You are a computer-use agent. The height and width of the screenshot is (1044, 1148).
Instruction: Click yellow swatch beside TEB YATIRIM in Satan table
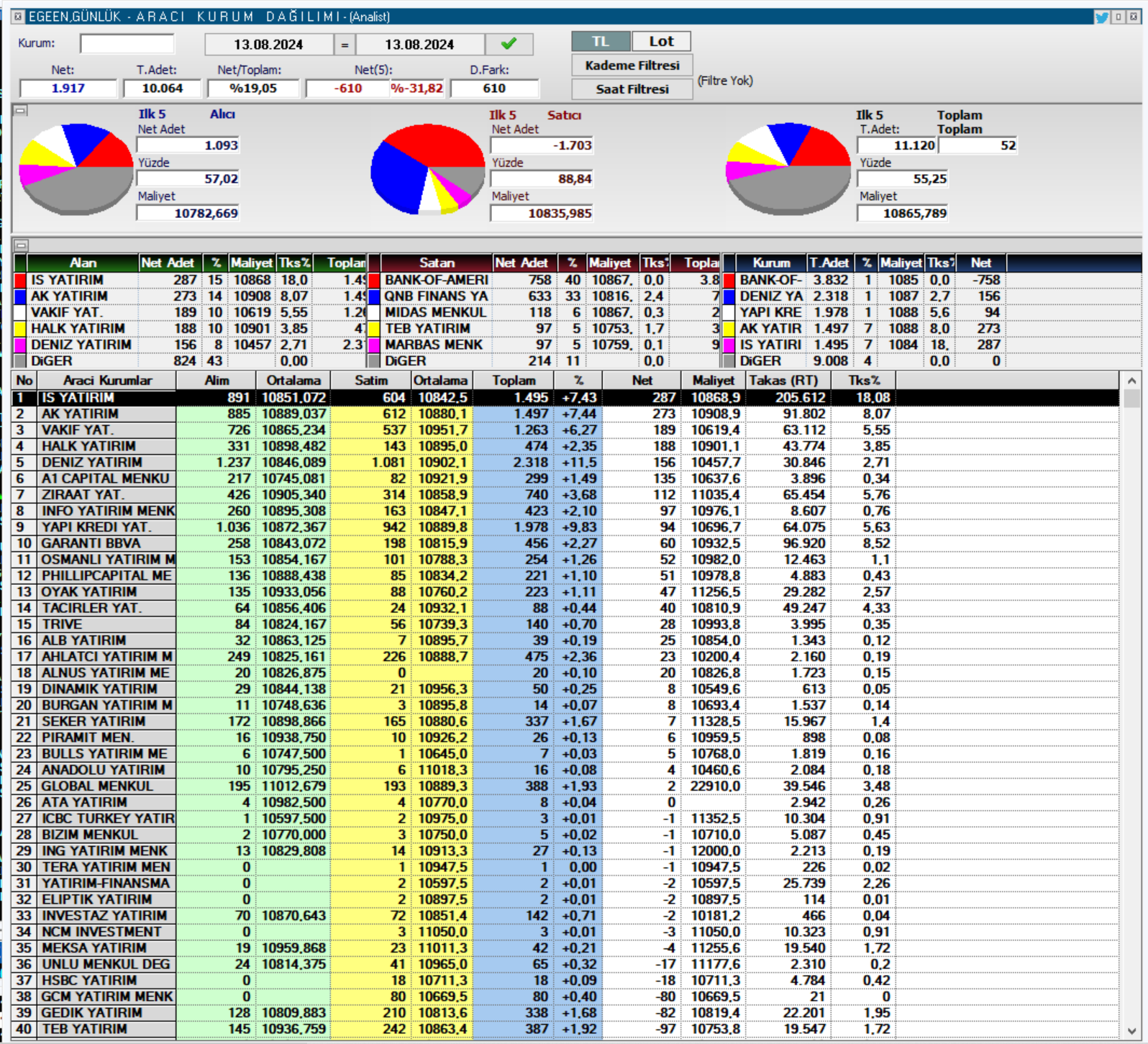374,329
